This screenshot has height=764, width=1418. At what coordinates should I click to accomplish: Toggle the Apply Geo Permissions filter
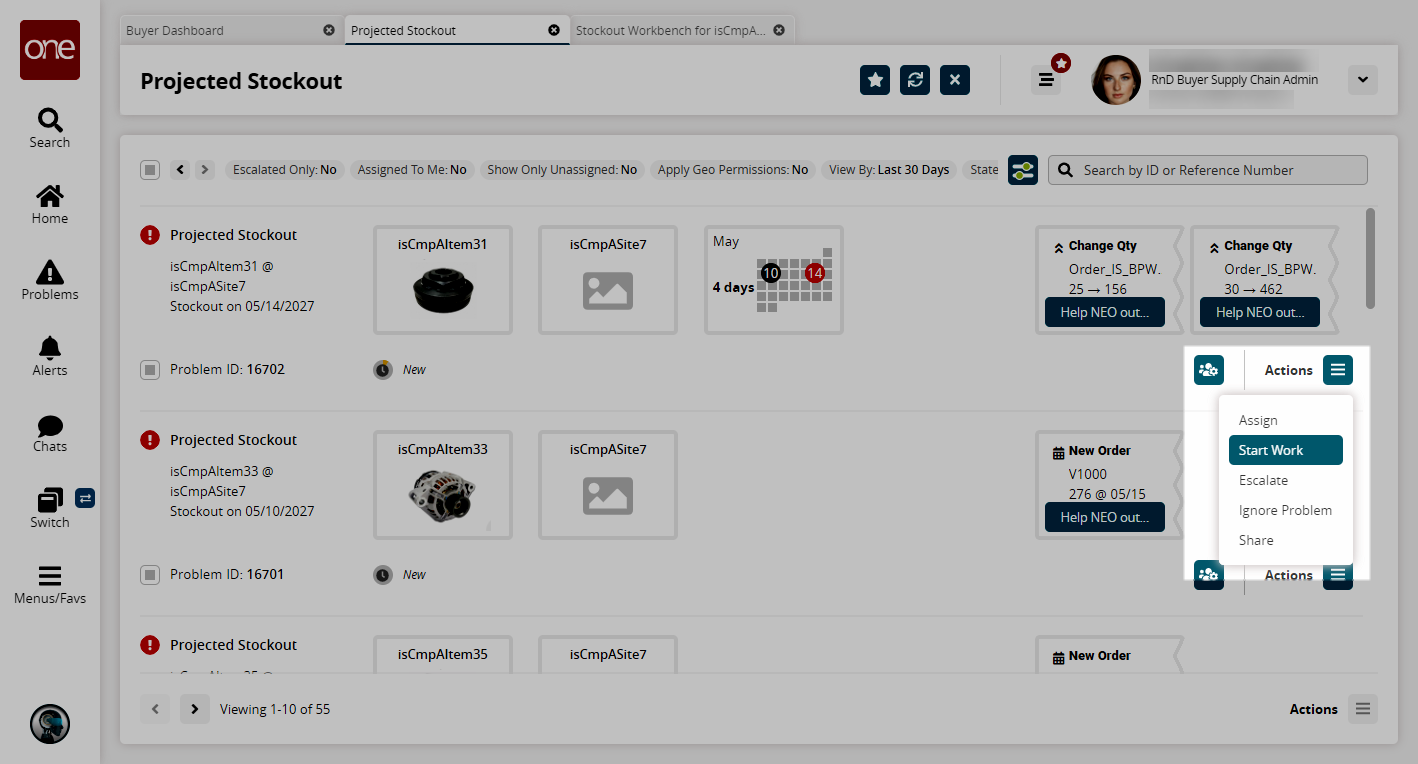[x=733, y=170]
